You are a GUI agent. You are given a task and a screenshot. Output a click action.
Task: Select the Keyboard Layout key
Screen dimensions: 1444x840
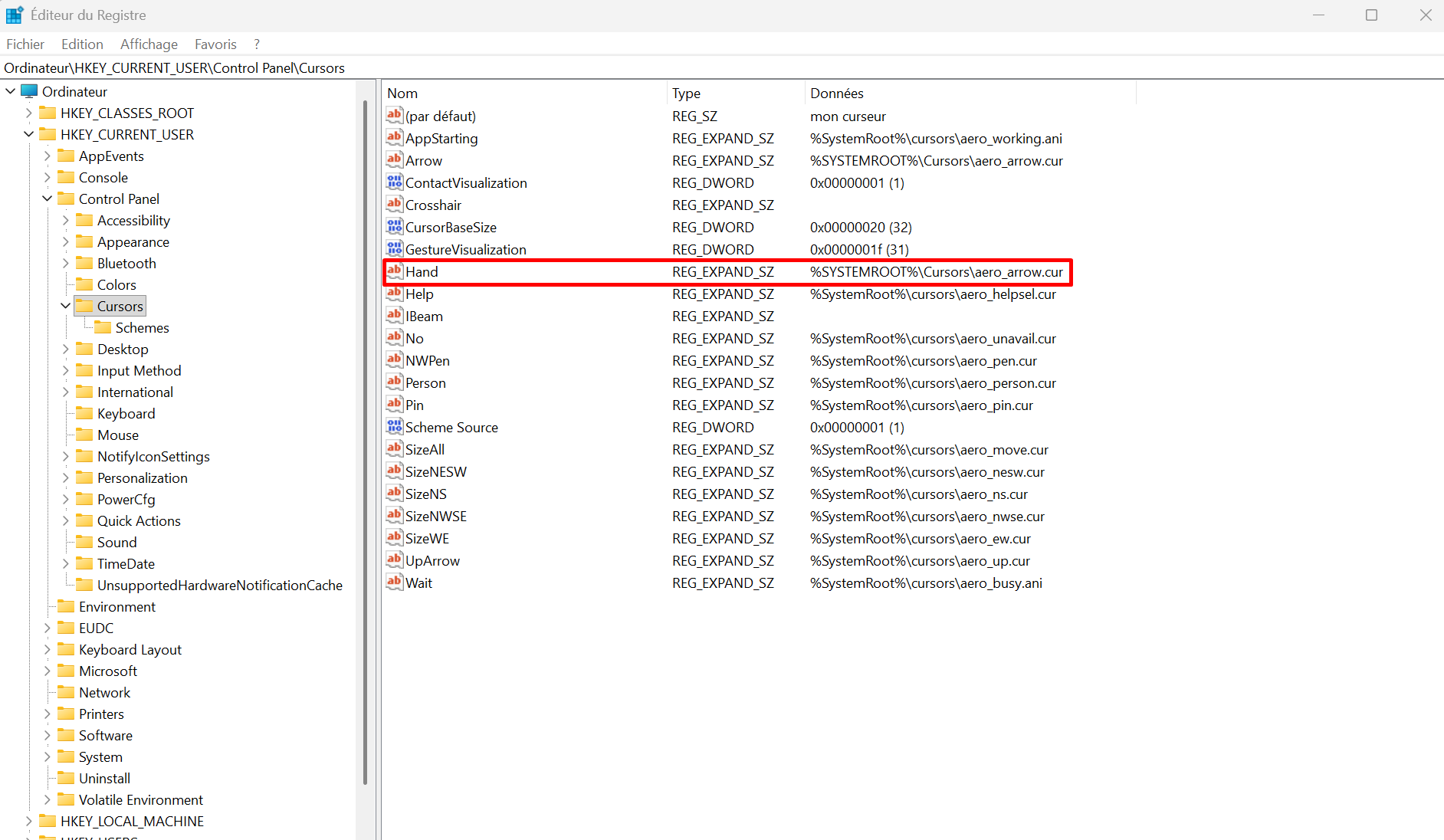tap(130, 649)
